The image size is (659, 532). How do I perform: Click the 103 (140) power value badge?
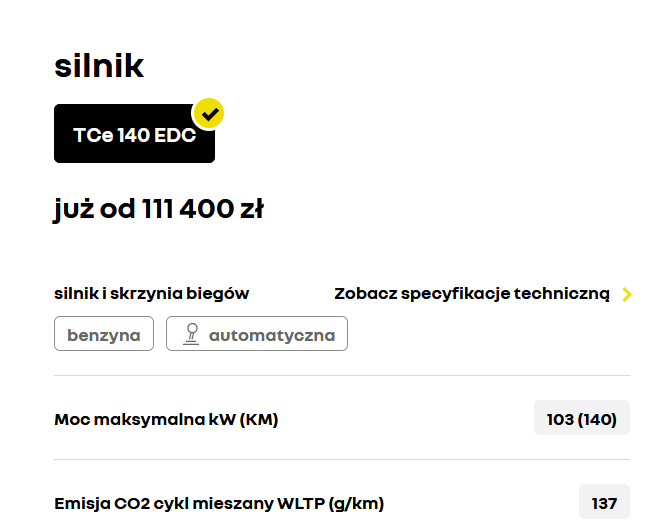point(582,419)
